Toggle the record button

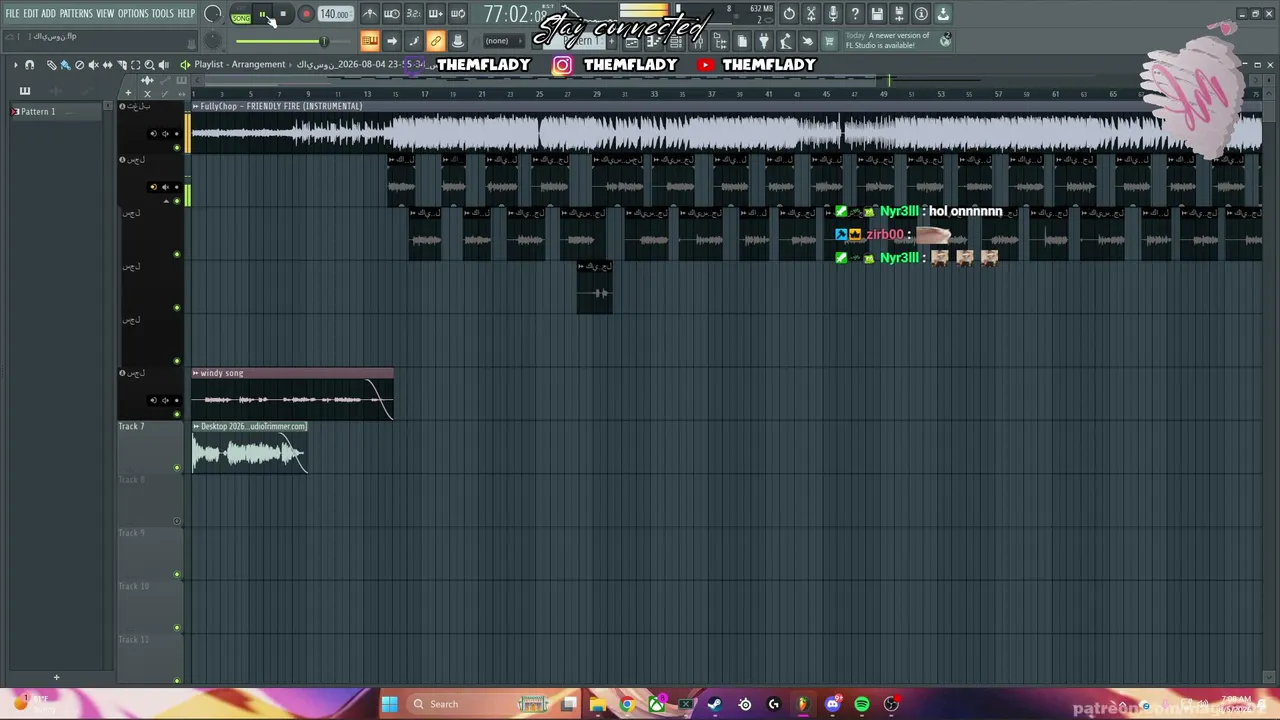pyautogui.click(x=306, y=15)
